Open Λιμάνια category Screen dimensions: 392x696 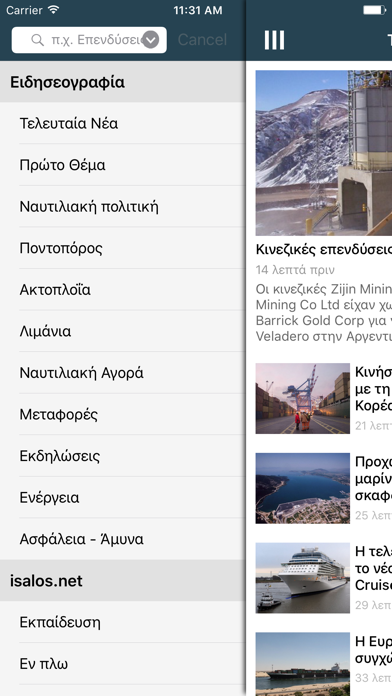122,332
